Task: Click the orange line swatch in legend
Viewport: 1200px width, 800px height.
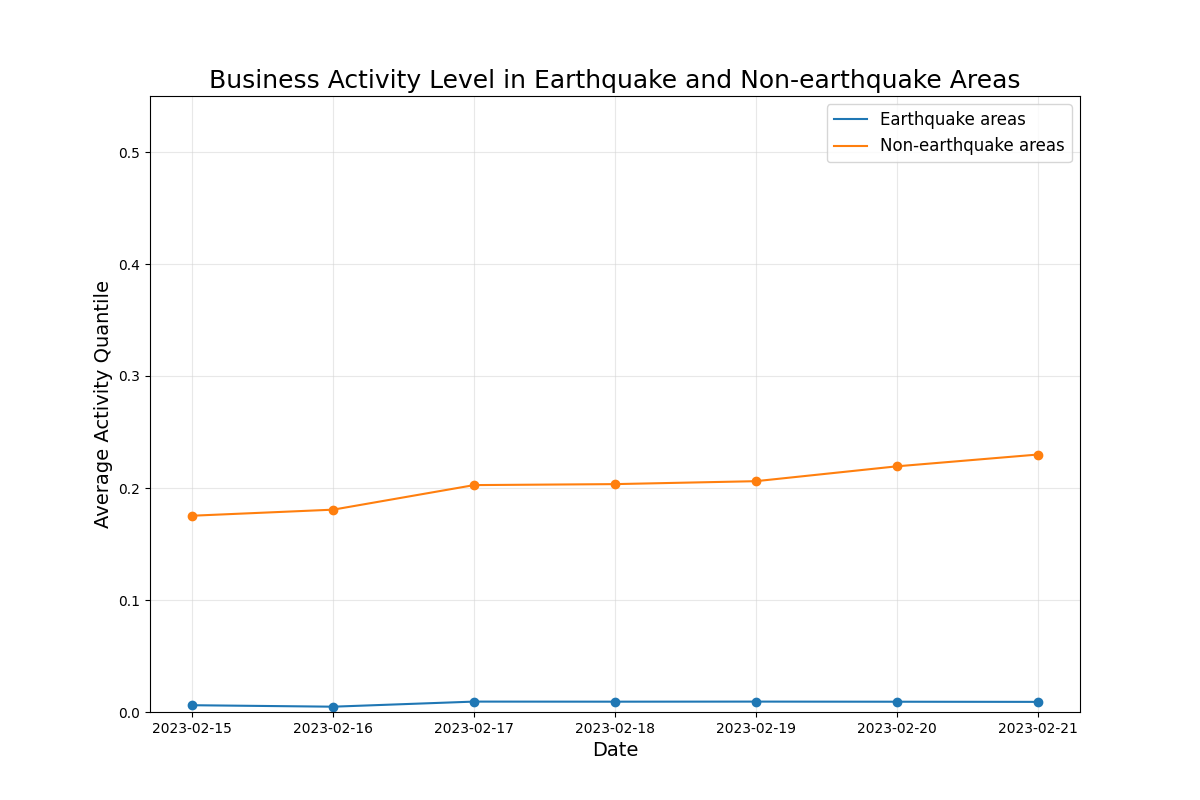Action: (850, 146)
